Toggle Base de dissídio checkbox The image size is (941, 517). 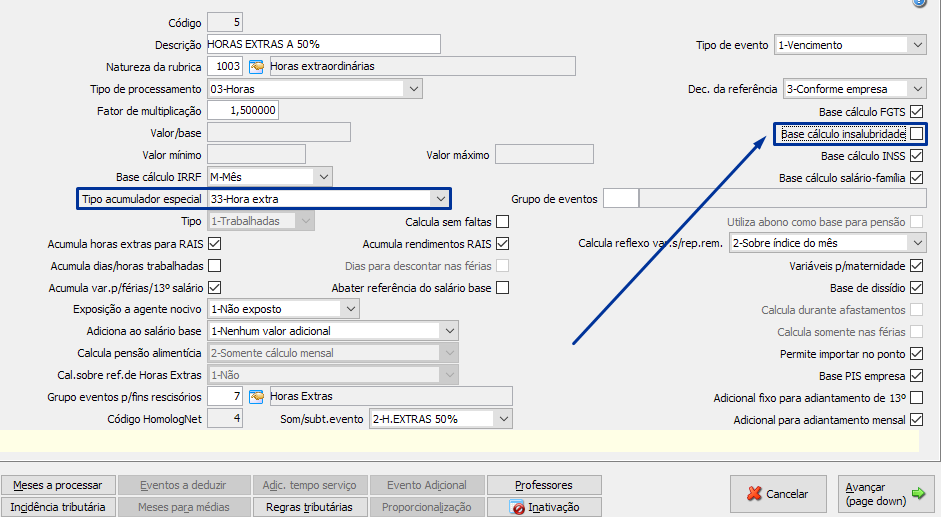click(x=916, y=288)
